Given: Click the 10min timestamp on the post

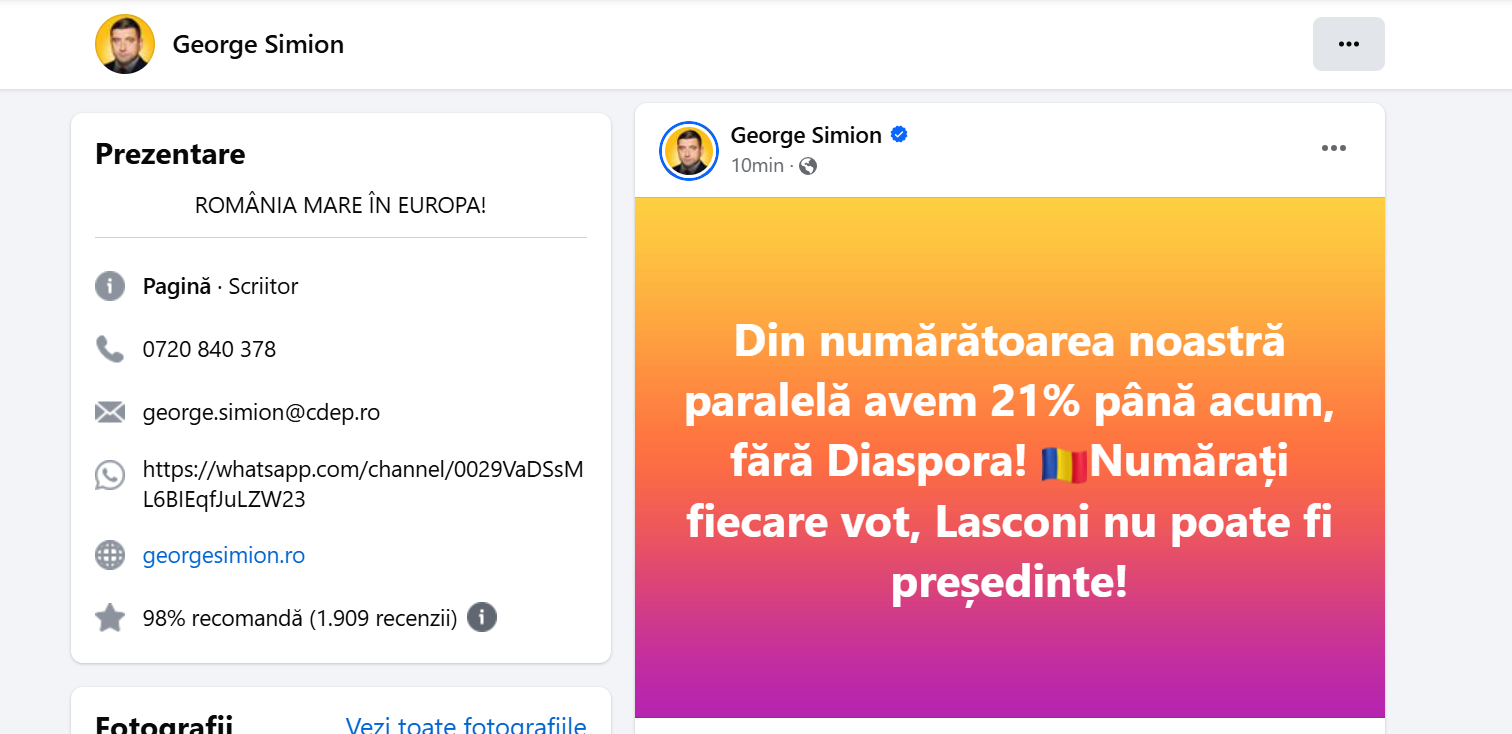Looking at the screenshot, I should coord(756,166).
